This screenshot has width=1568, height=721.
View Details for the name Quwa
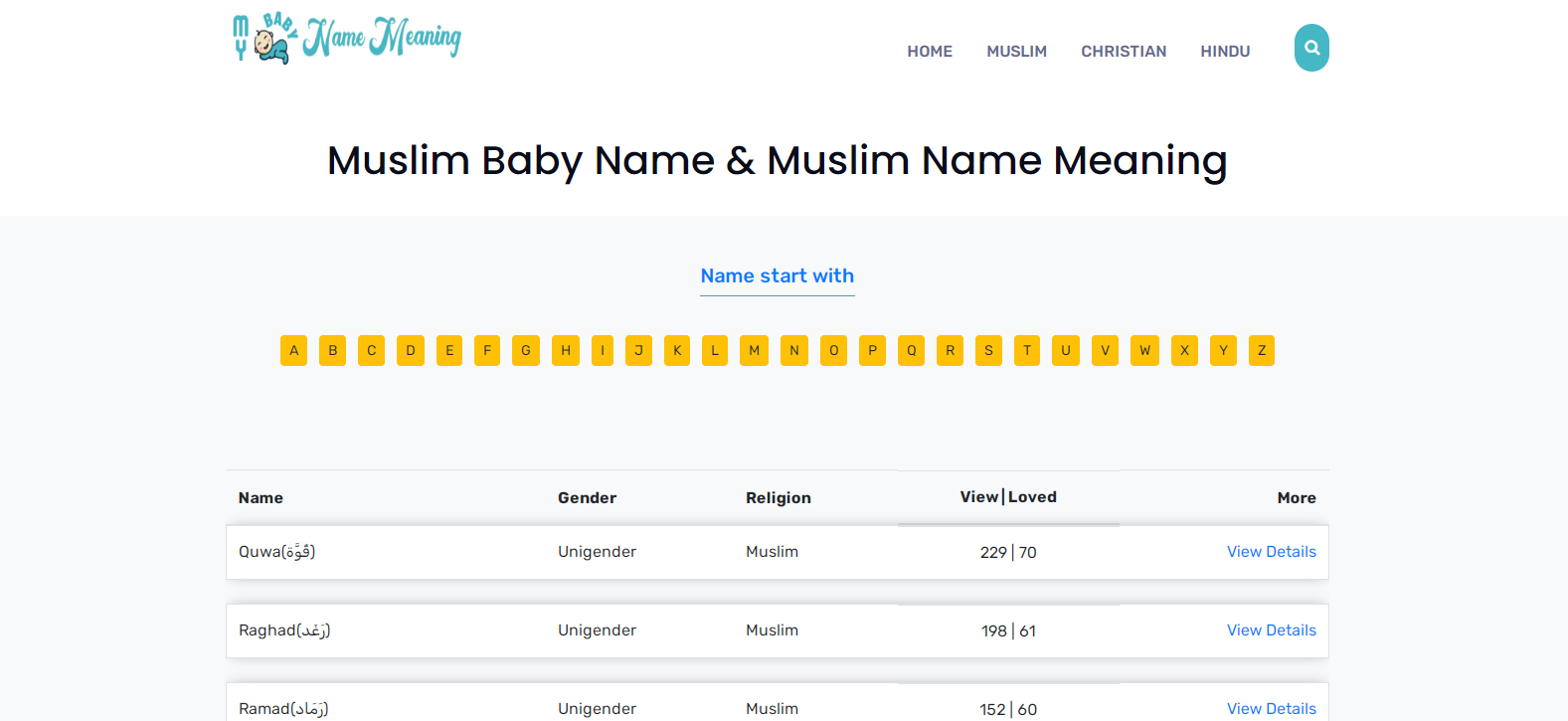coord(1271,552)
